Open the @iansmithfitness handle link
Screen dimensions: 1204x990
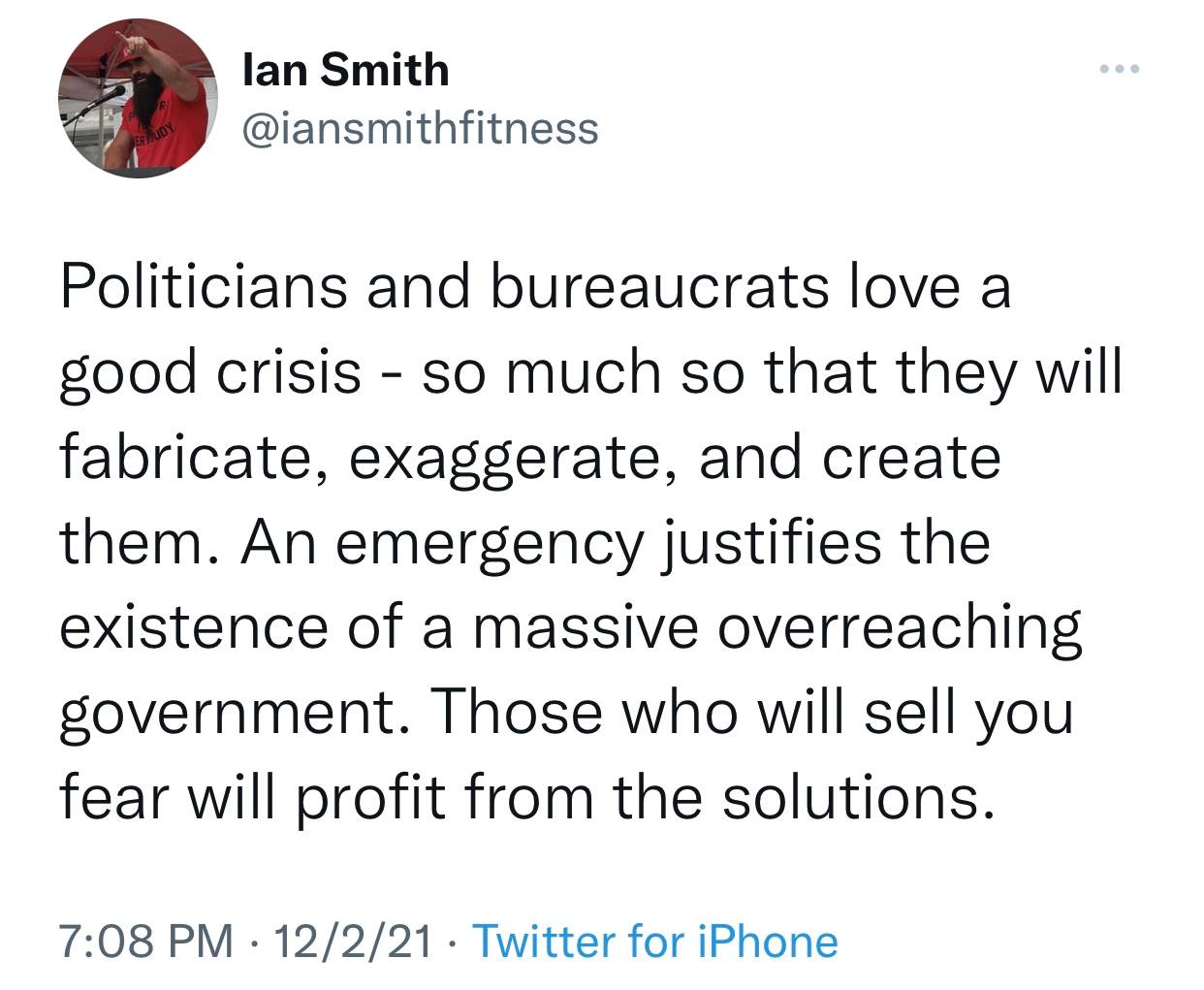click(x=418, y=127)
